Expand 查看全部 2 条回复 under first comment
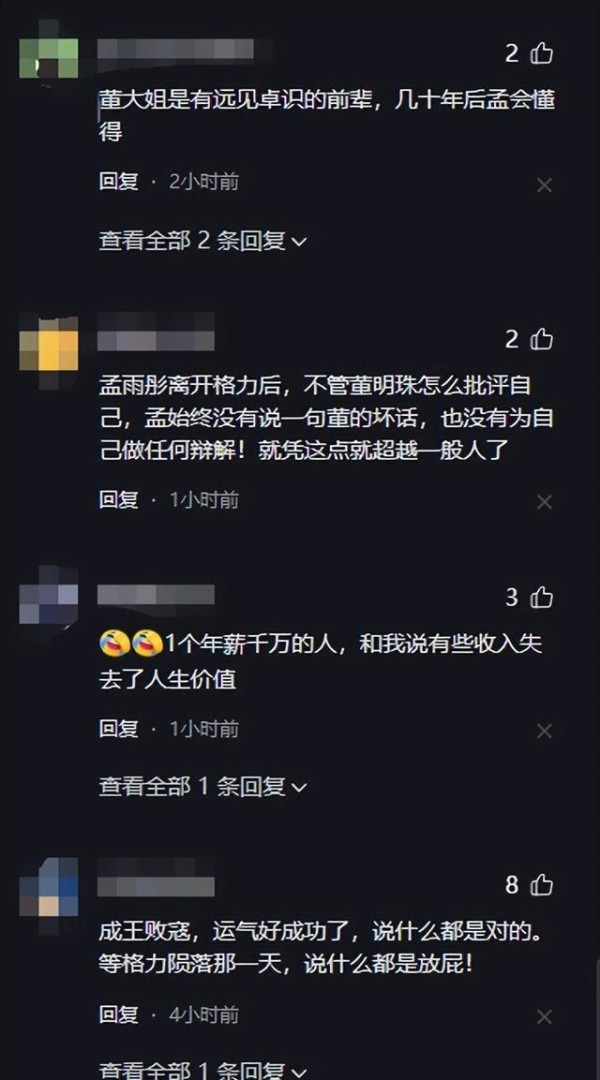Viewport: 600px width, 1080px height. click(x=203, y=240)
